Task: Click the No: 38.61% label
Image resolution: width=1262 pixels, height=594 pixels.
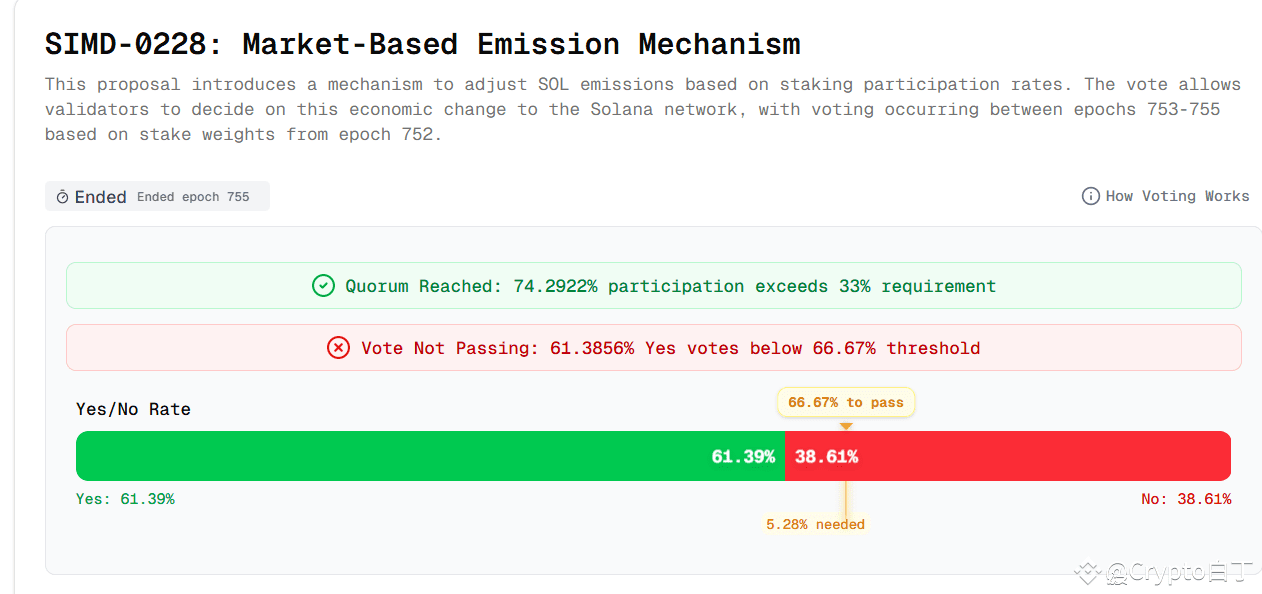Action: 1186,498
